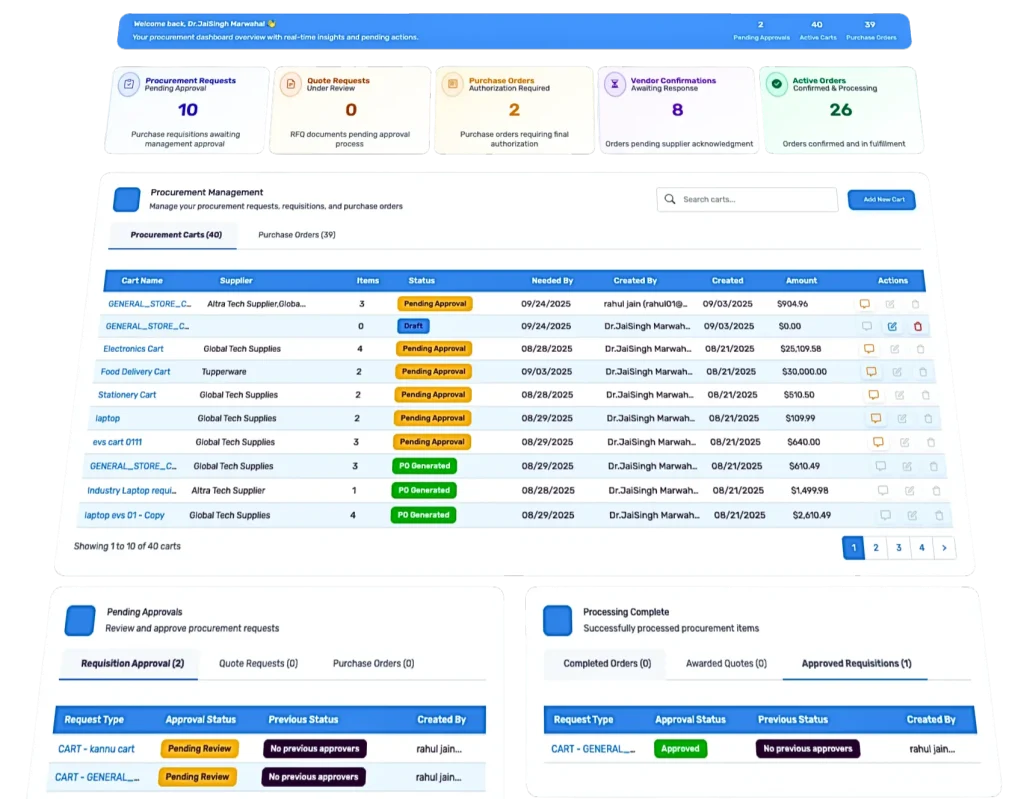1024x799 pixels.
Task: Delete the Draft cart using red trash icon
Action: click(918, 326)
